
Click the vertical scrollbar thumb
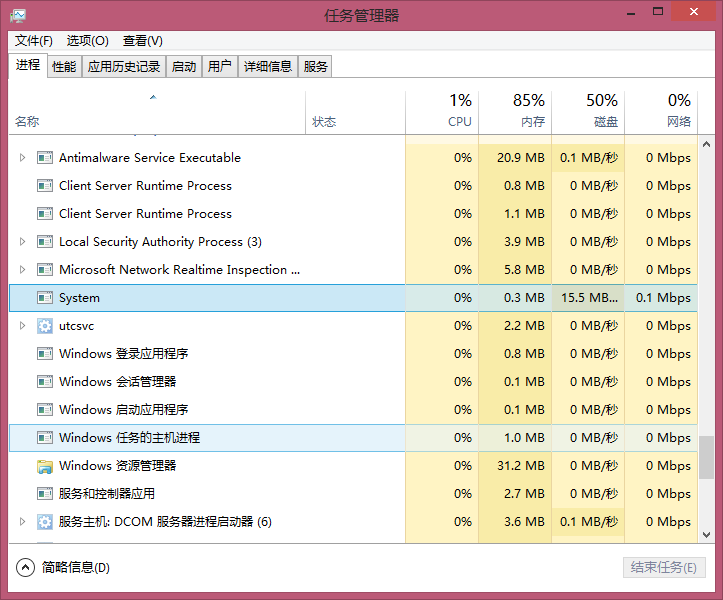tap(706, 457)
